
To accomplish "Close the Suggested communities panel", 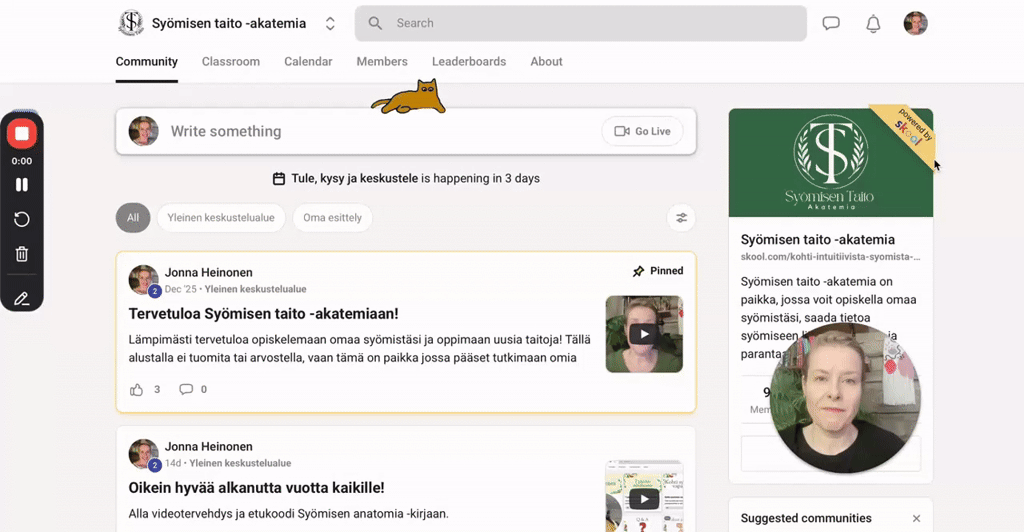I will [x=916, y=518].
